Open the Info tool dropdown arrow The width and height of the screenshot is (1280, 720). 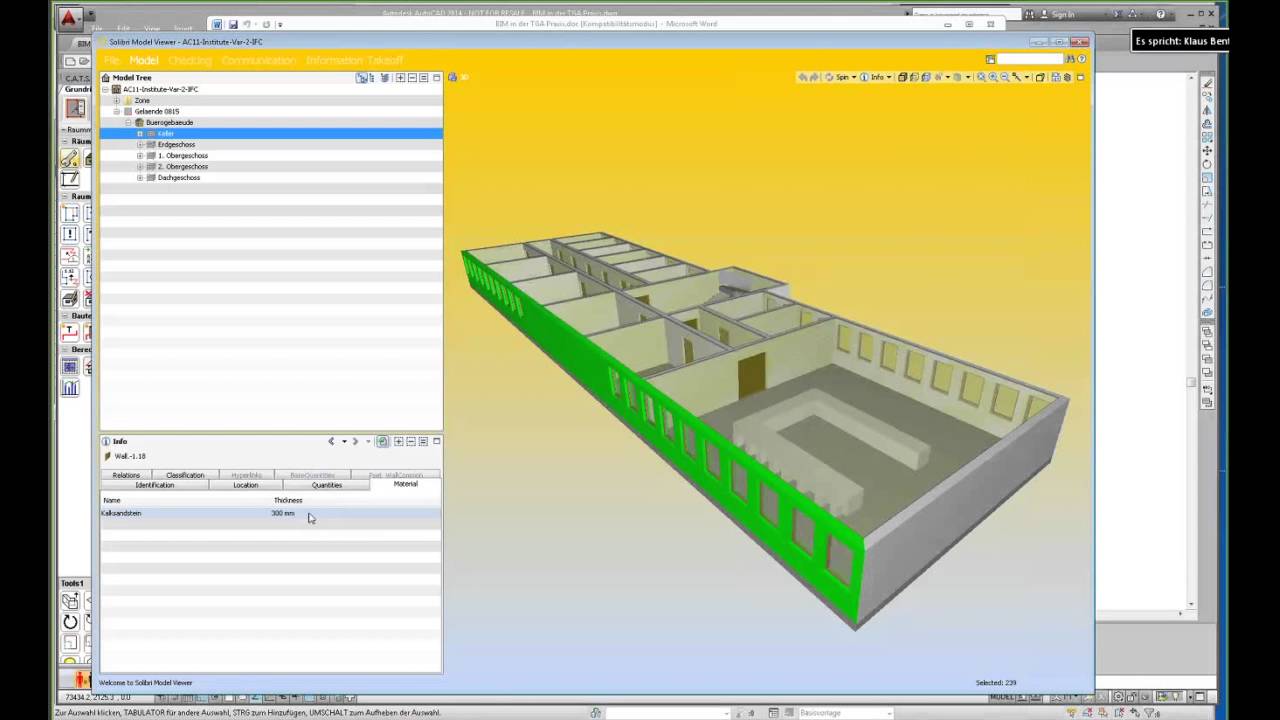click(x=889, y=77)
